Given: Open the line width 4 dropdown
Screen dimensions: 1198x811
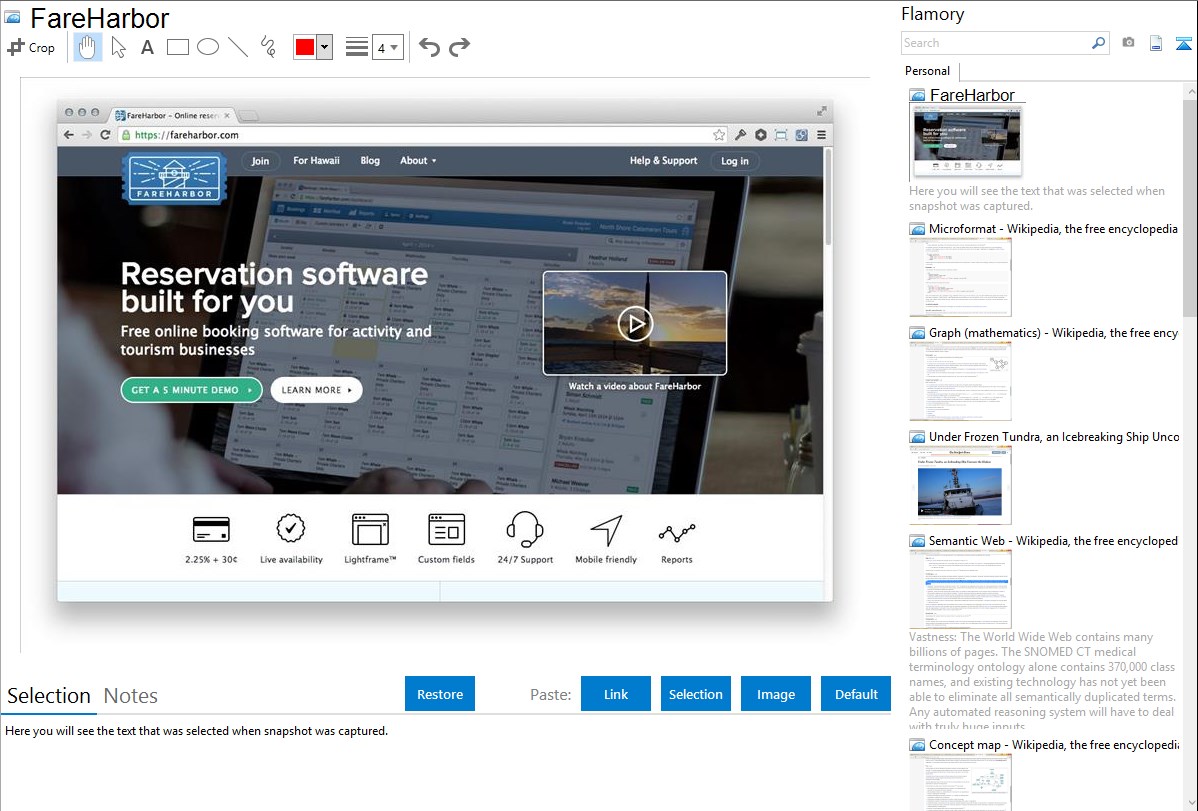Looking at the screenshot, I should (387, 47).
